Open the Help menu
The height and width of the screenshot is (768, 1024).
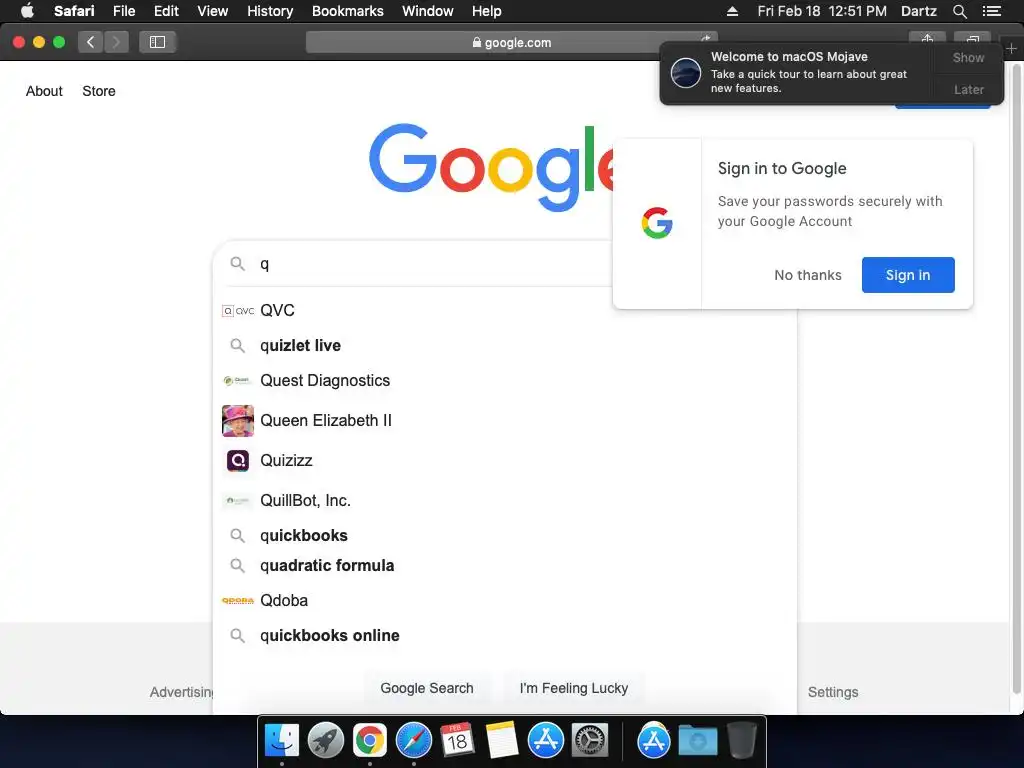tap(487, 11)
